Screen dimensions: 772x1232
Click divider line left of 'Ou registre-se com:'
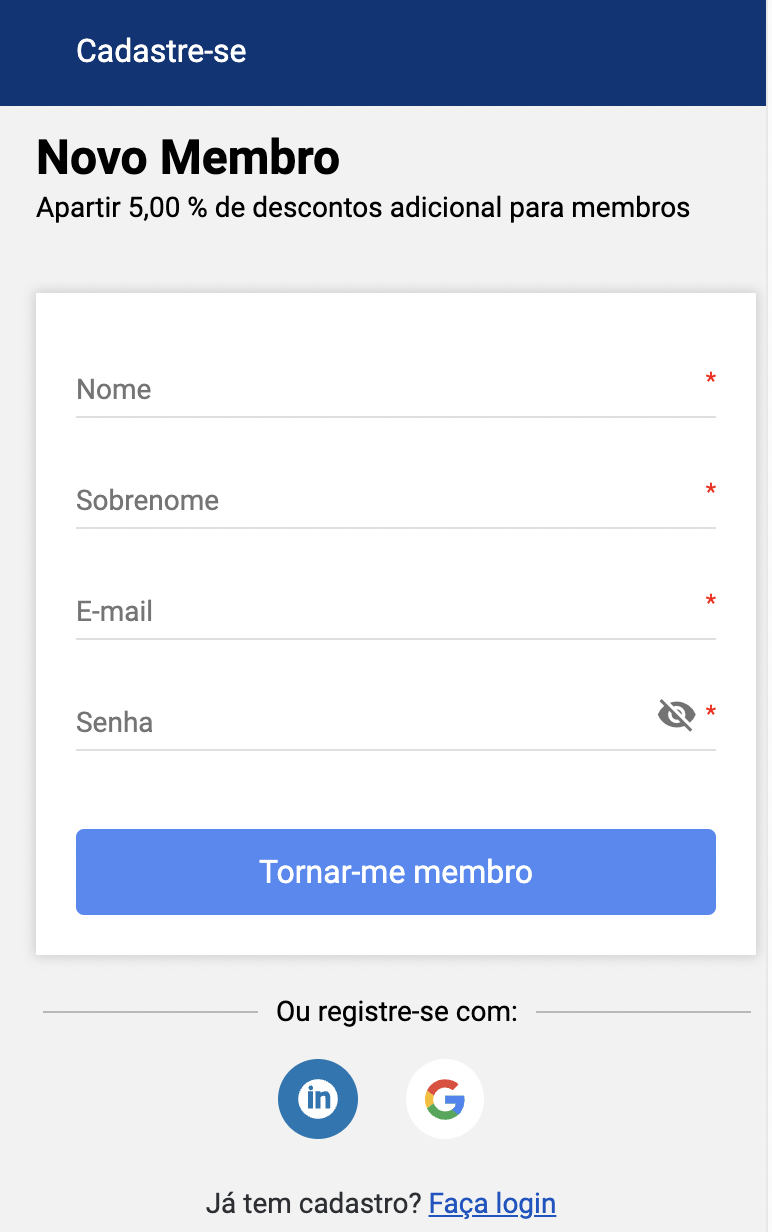point(150,1012)
